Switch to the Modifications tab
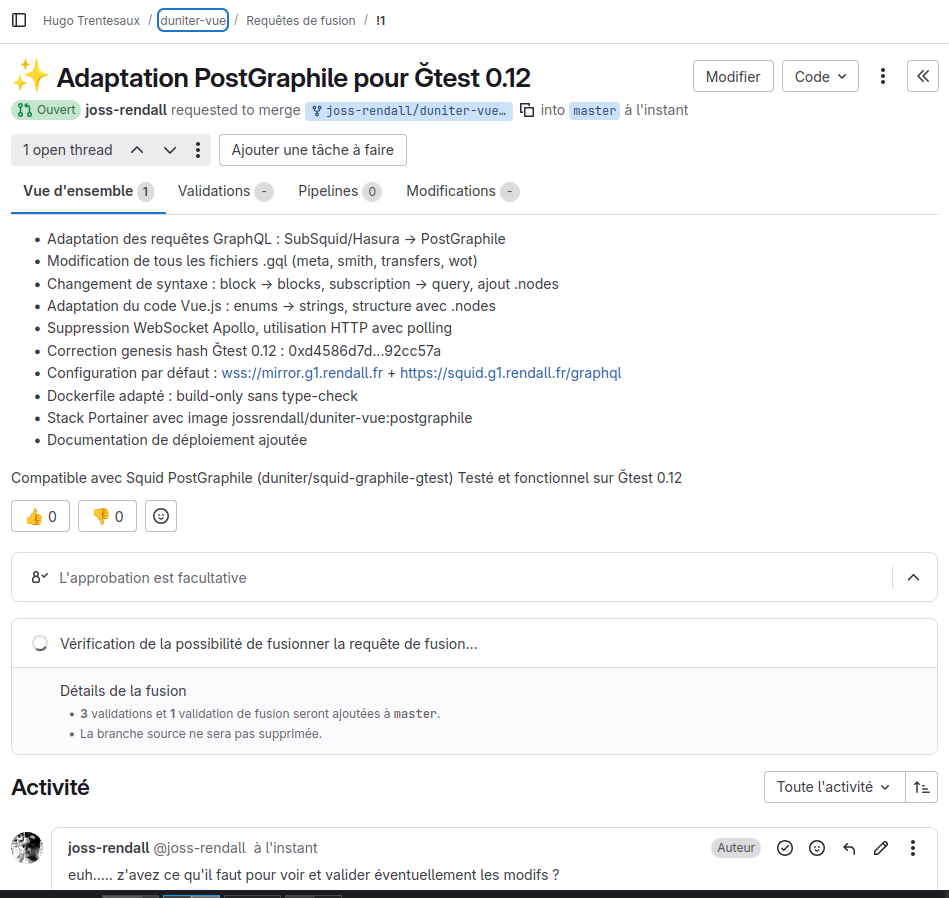This screenshot has height=898, width=949. [450, 191]
